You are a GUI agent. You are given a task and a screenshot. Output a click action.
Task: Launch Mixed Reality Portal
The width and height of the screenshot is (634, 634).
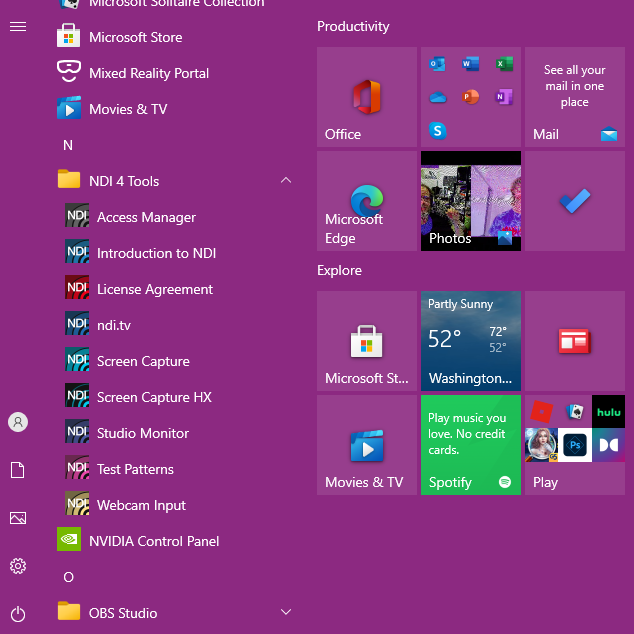click(174, 73)
